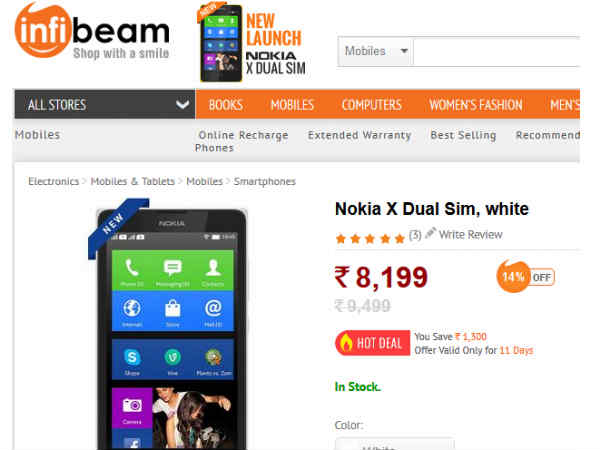Click the Write Review link

coord(470,234)
